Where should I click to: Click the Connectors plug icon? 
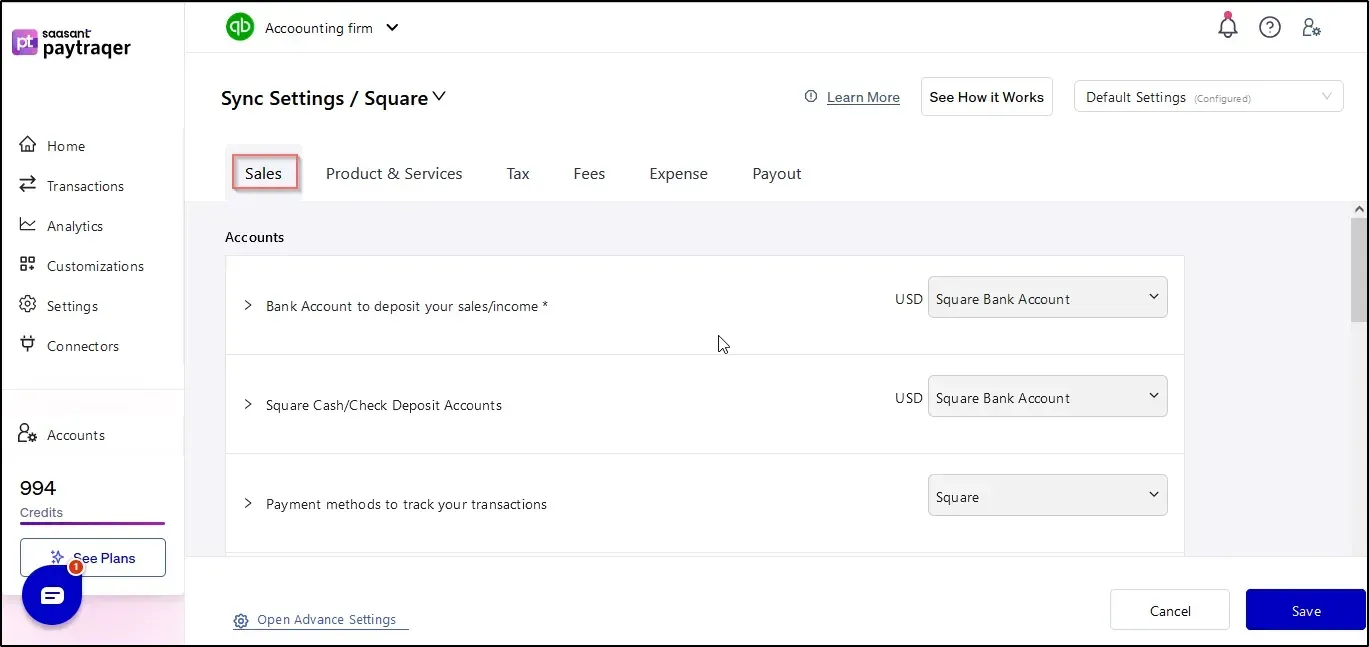click(x=28, y=345)
